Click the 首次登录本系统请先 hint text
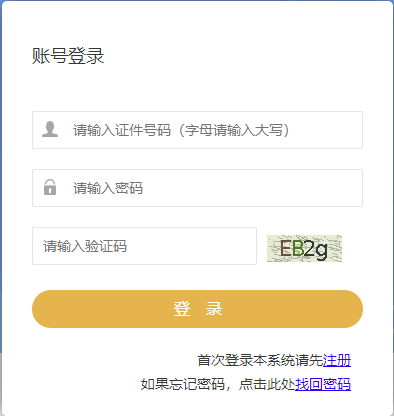Viewport: 394px width, 416px height. pos(260,360)
